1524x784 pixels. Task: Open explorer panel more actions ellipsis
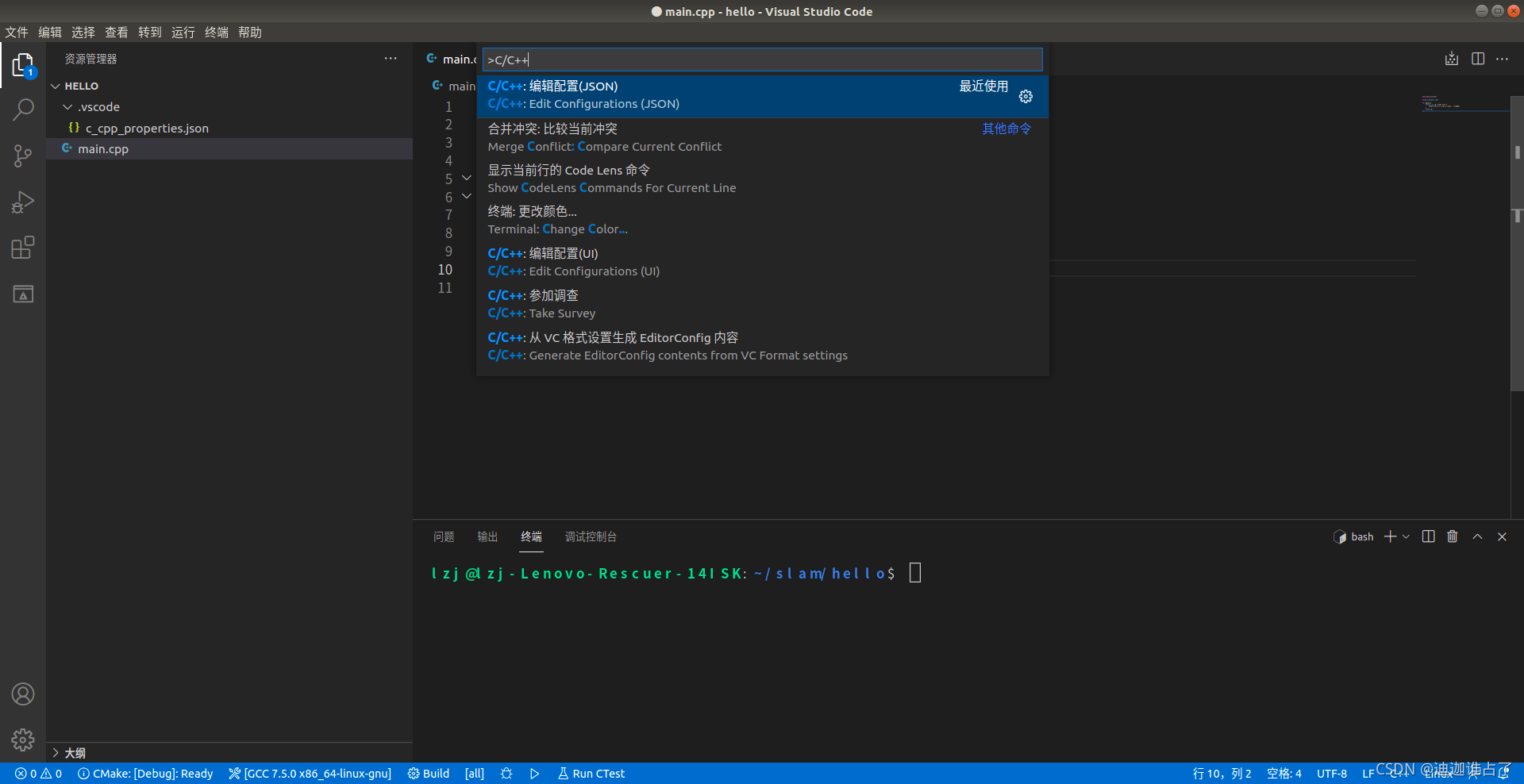[x=391, y=59]
